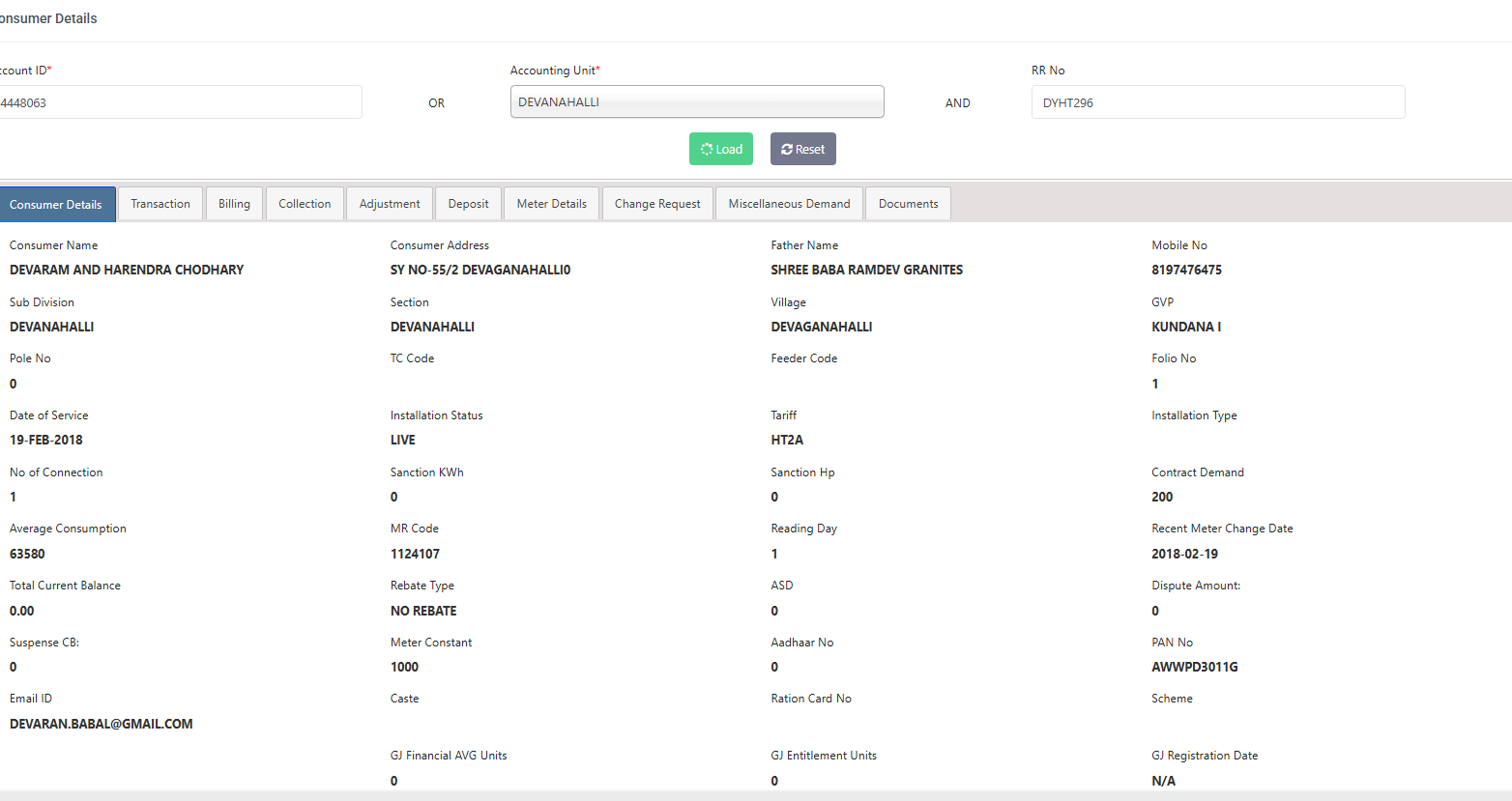Click the Load button
This screenshot has height=801, width=1512.
pyautogui.click(x=721, y=149)
